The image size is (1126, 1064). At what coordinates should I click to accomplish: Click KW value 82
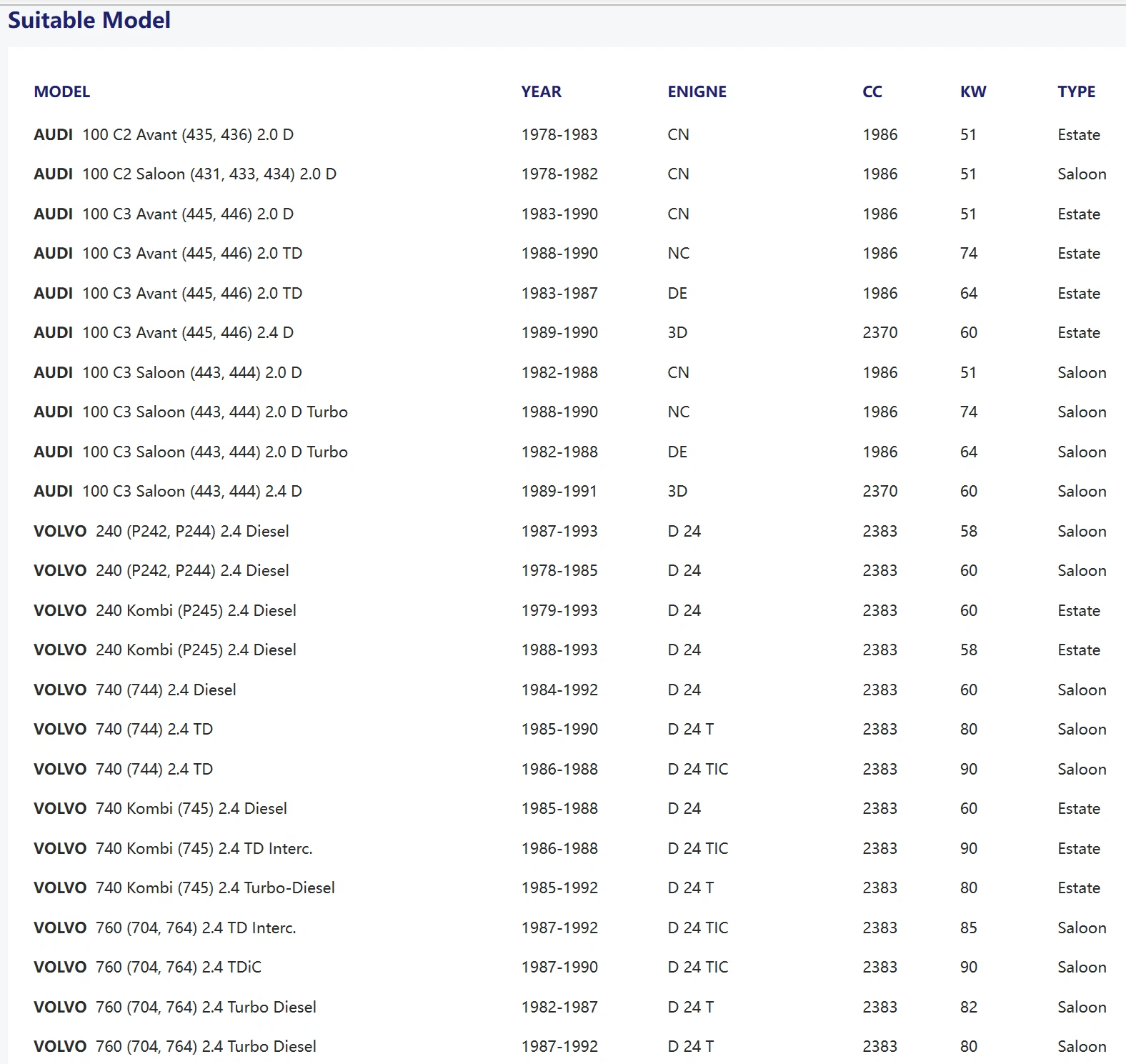[x=969, y=1007]
